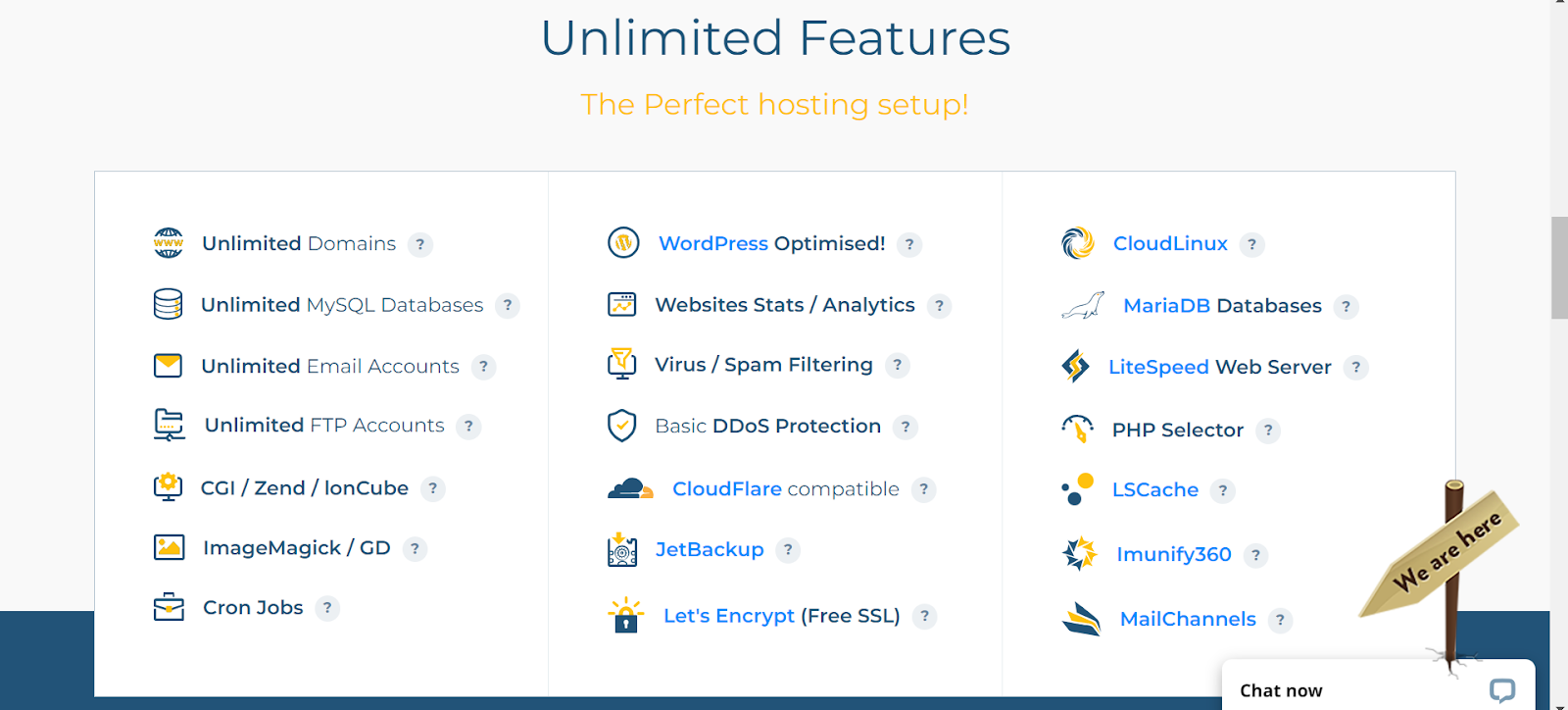The height and width of the screenshot is (710, 1568).
Task: Show help for Unlimited FTP Accounts
Action: [468, 426]
